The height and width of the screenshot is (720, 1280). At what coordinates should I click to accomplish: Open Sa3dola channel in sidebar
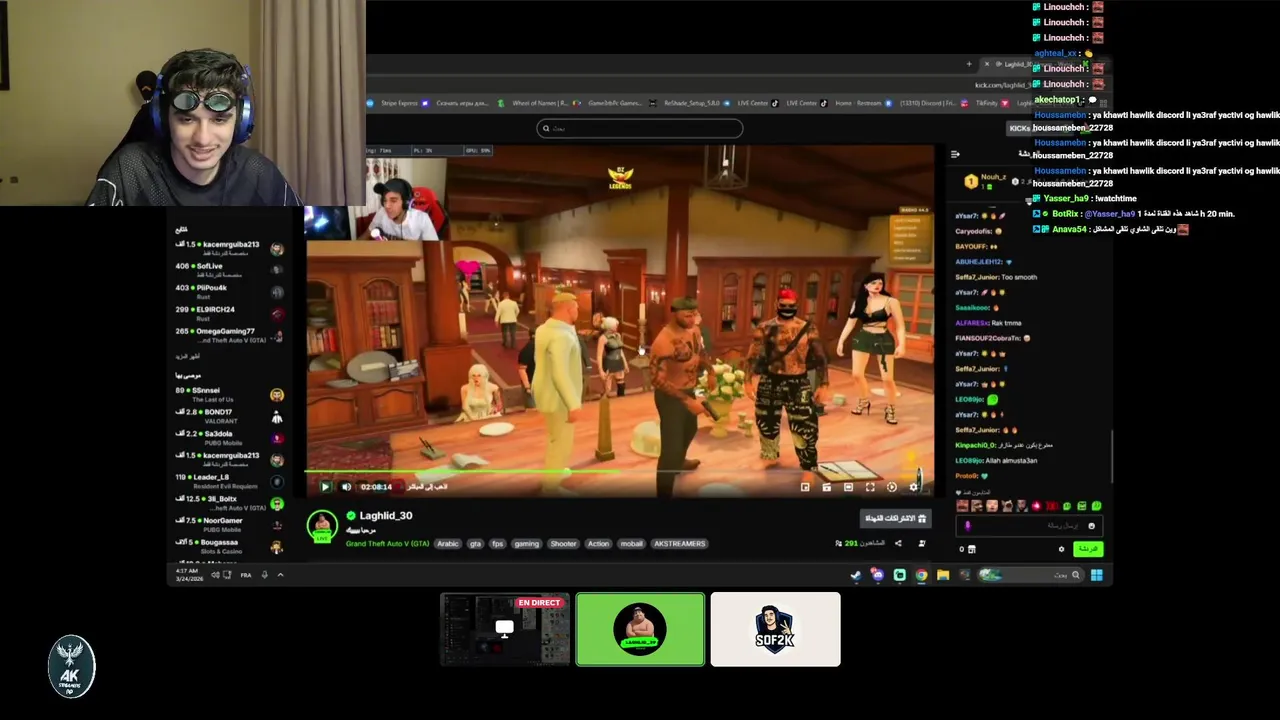pyautogui.click(x=230, y=438)
